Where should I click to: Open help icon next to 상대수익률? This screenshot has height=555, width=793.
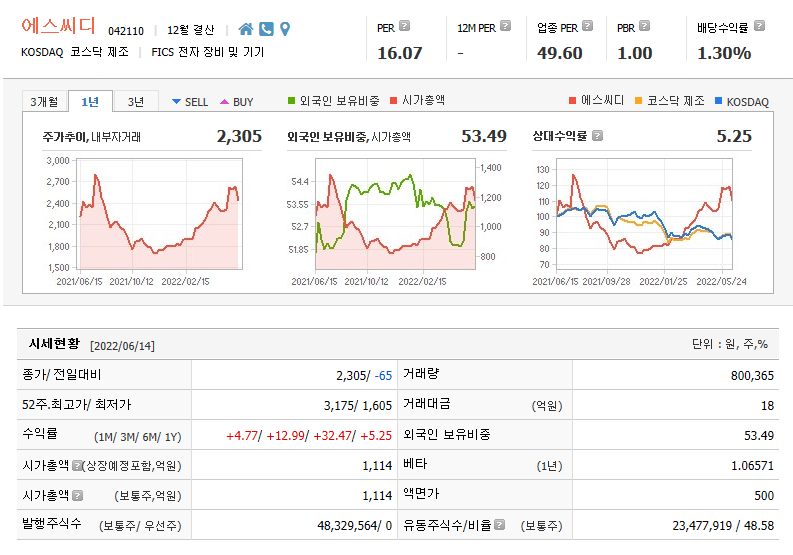[x=597, y=136]
